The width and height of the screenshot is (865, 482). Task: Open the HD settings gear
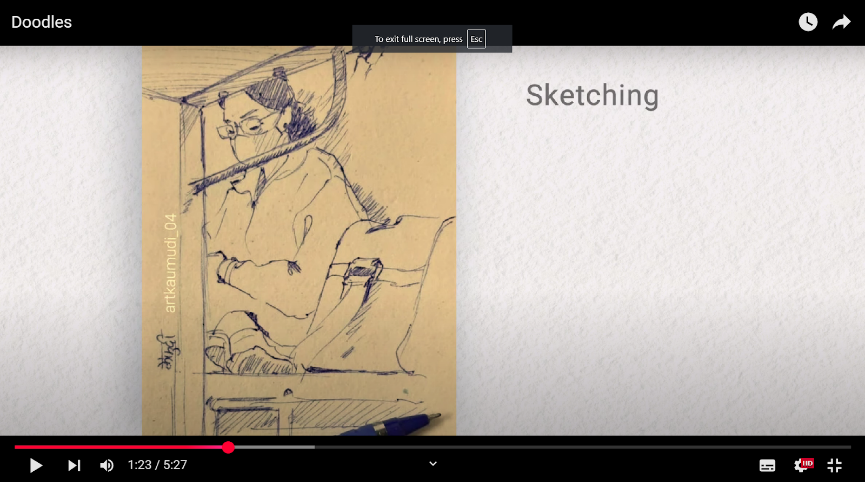coord(802,465)
